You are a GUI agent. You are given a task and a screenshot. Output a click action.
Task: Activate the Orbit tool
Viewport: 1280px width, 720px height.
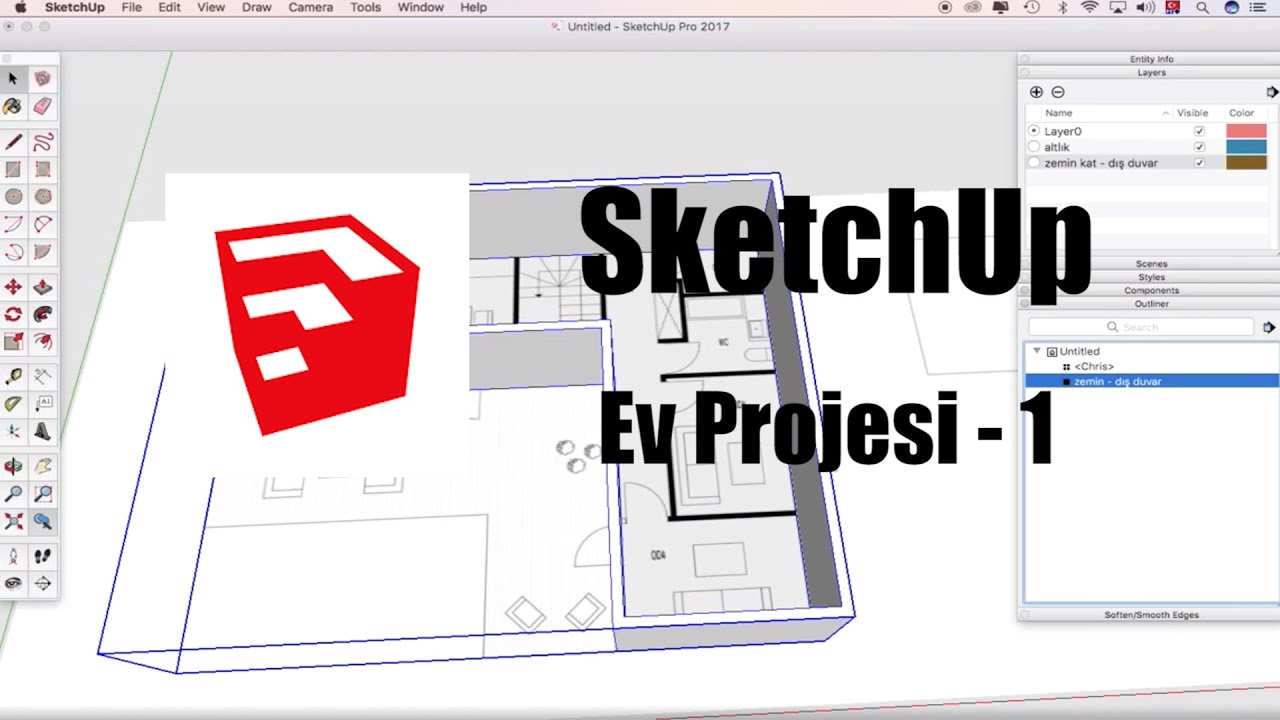pyautogui.click(x=13, y=467)
